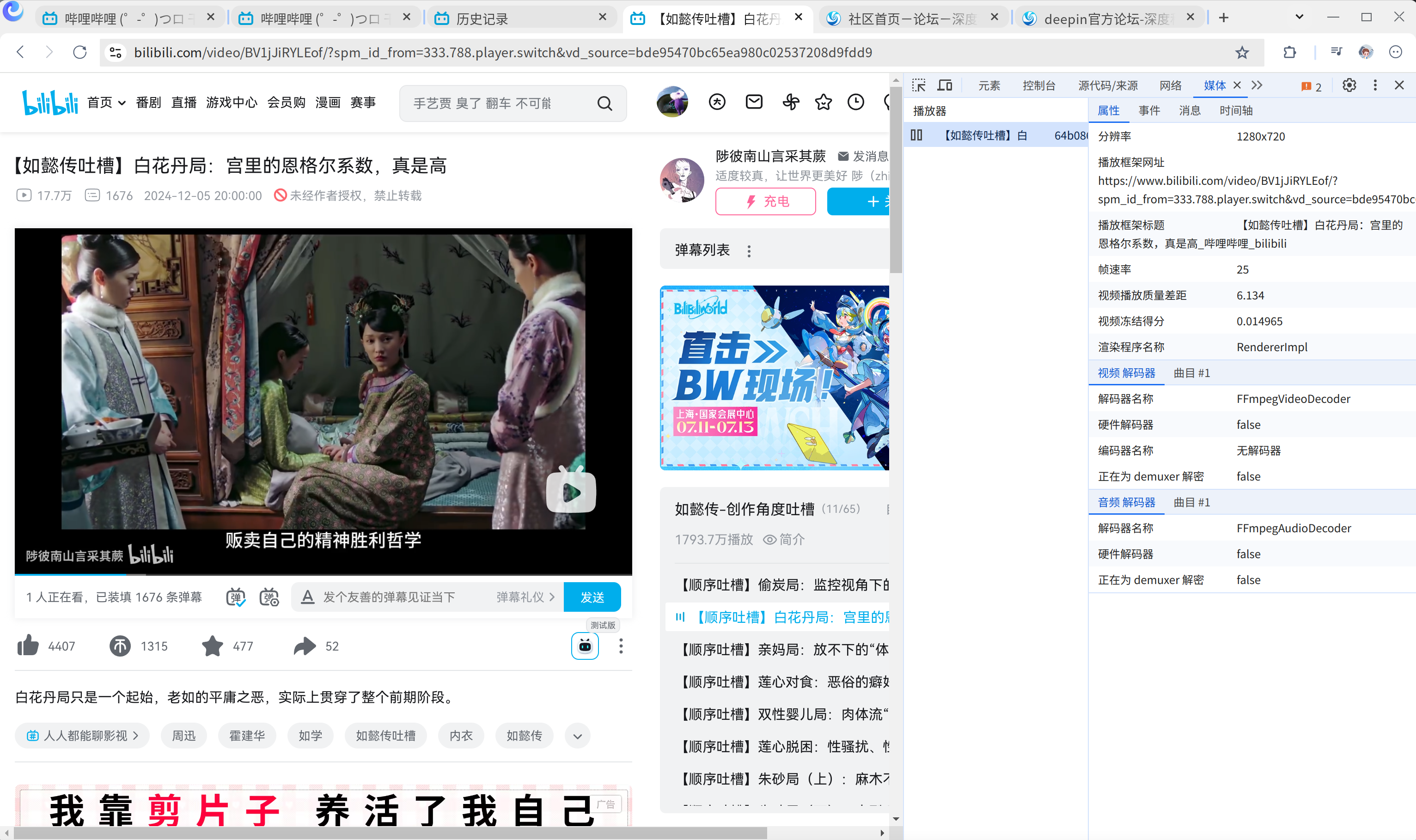Switch to the 时间轴 tab
The height and width of the screenshot is (840, 1416).
pyautogui.click(x=1236, y=111)
